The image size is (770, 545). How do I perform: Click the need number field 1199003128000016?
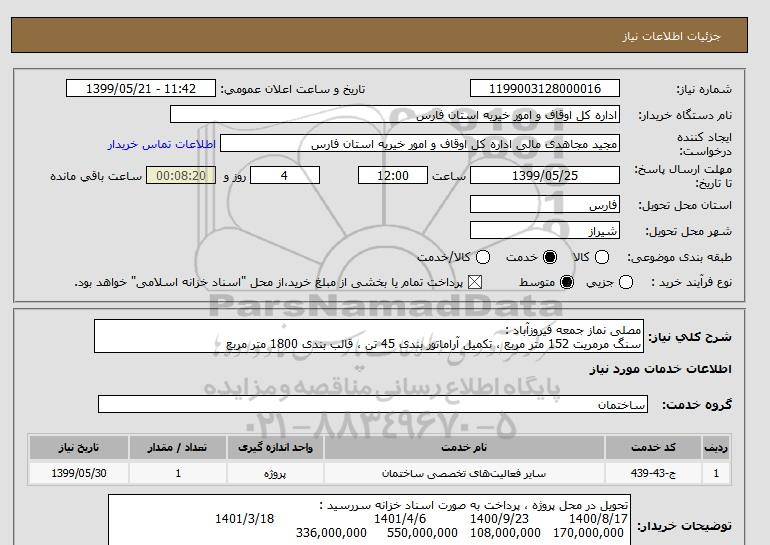pyautogui.click(x=545, y=89)
